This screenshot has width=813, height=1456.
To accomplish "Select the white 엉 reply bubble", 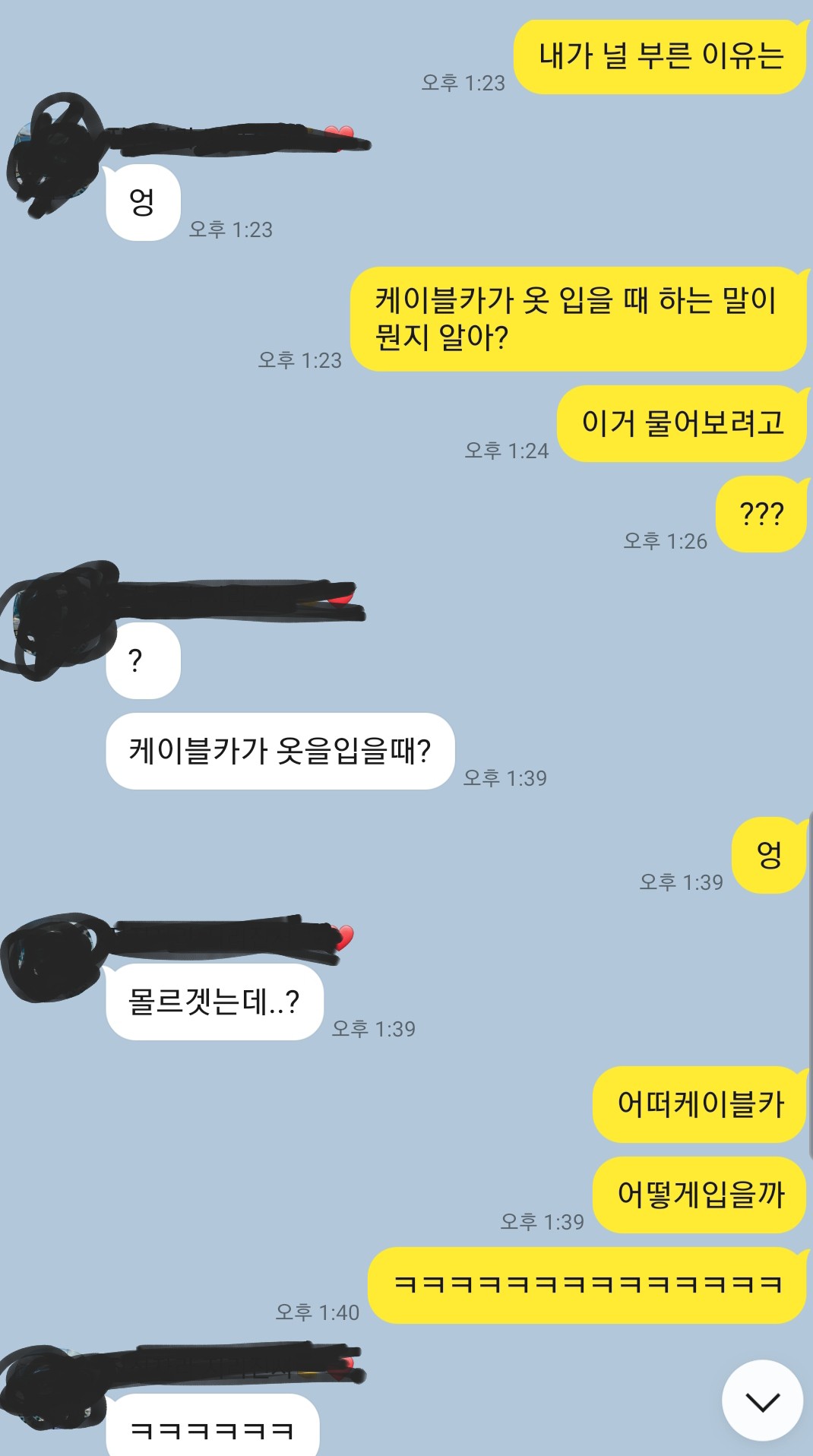I will [x=143, y=203].
